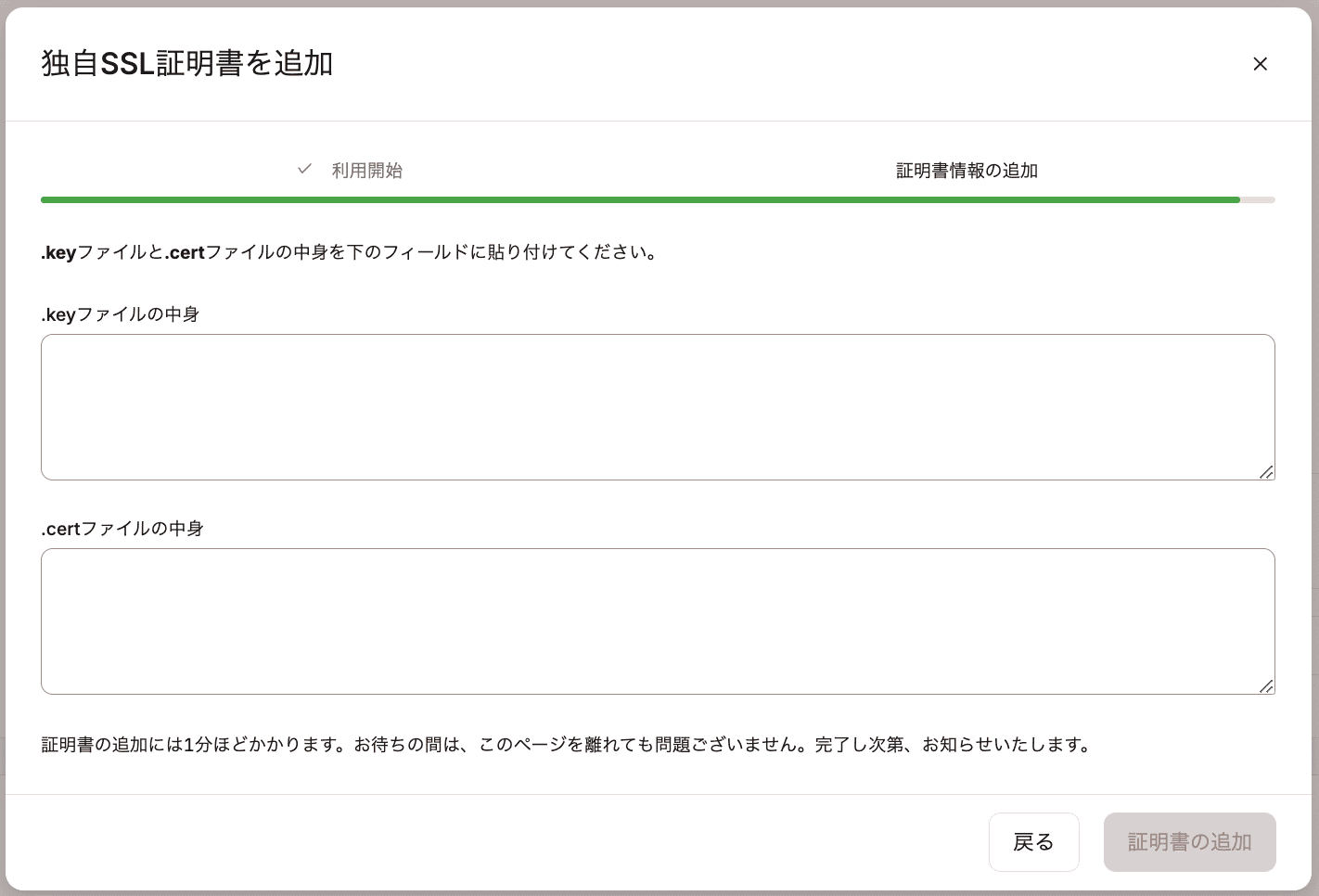The image size is (1319, 896).
Task: Click the green progress bar
Action: [x=640, y=199]
